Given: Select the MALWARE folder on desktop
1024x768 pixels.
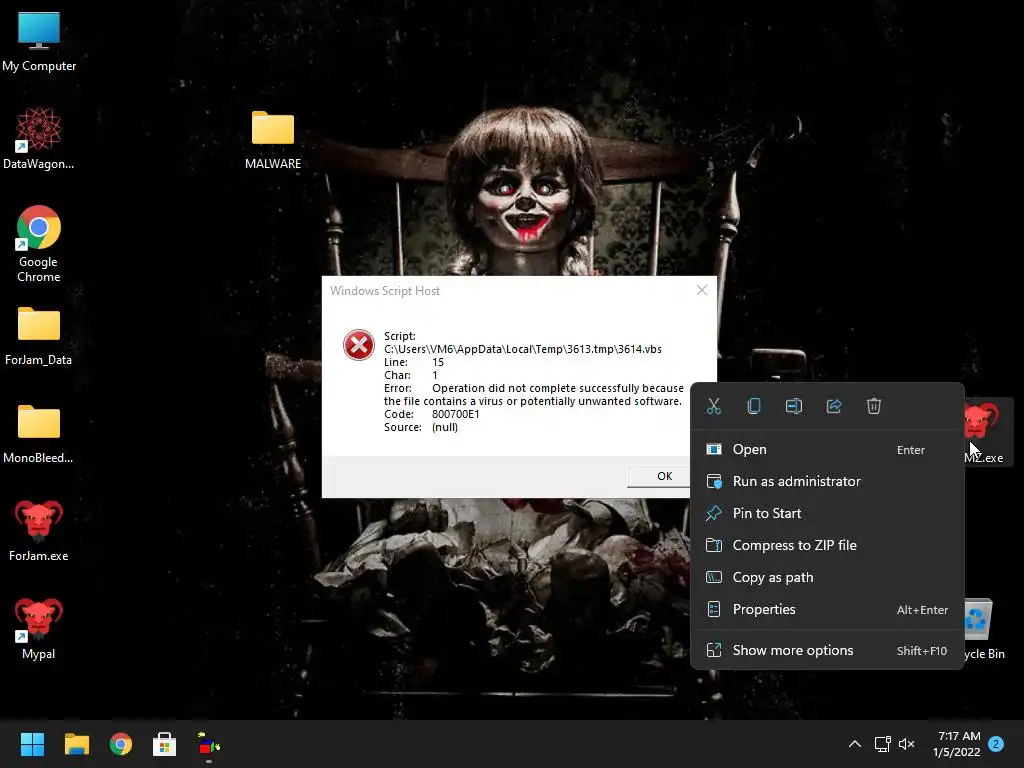Looking at the screenshot, I should [273, 139].
